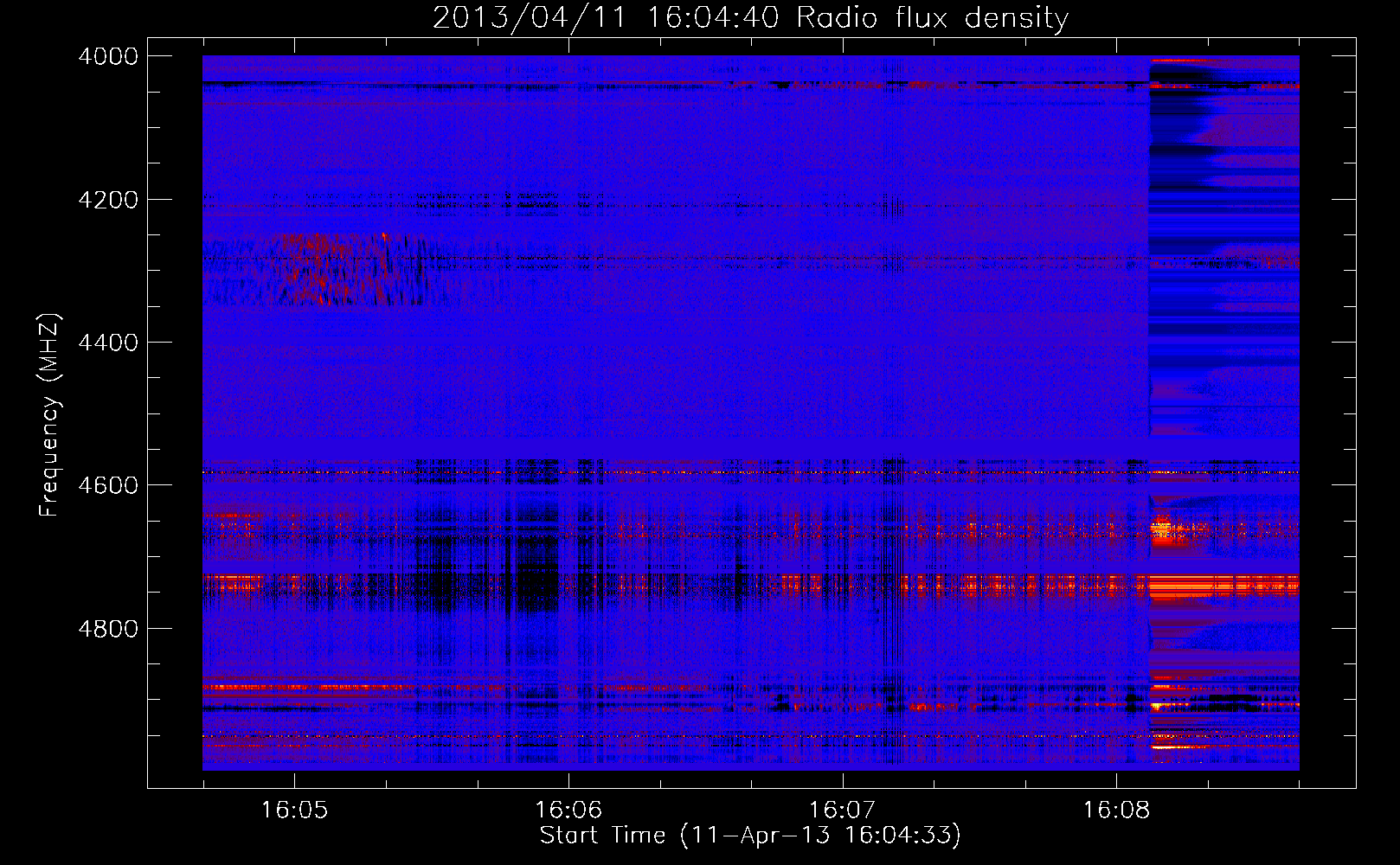Click the 16:05 time tick label
Viewport: 1400px width, 865px height.
tap(295, 811)
